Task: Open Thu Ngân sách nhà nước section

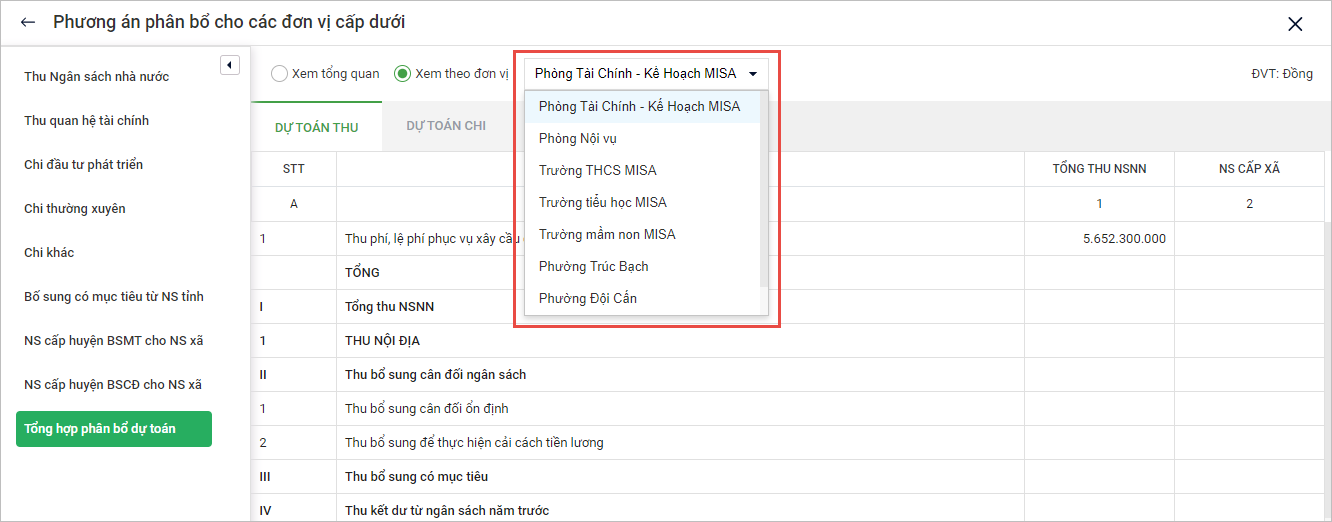Action: click(x=97, y=77)
